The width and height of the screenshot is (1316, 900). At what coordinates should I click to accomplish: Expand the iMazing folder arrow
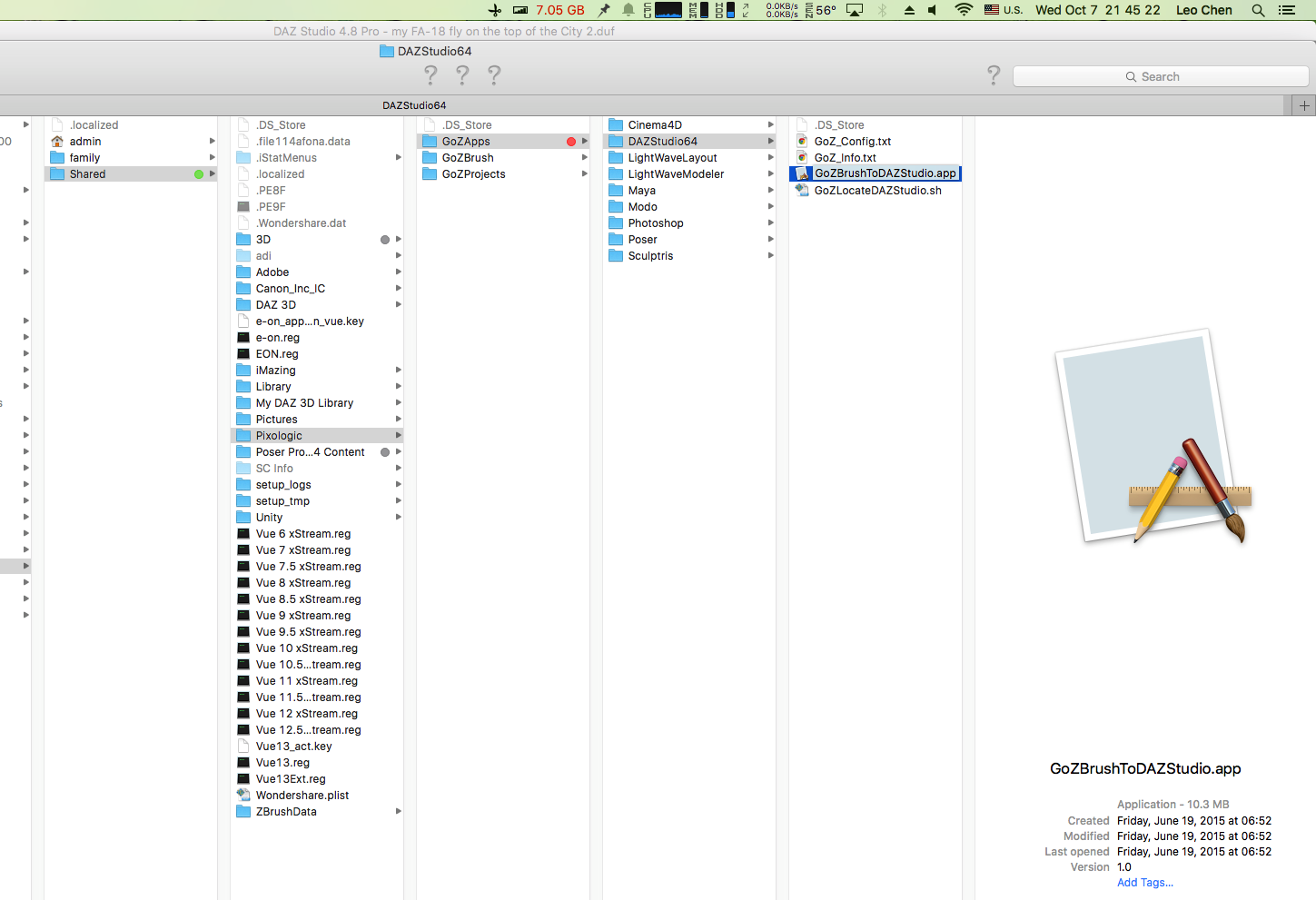point(398,370)
